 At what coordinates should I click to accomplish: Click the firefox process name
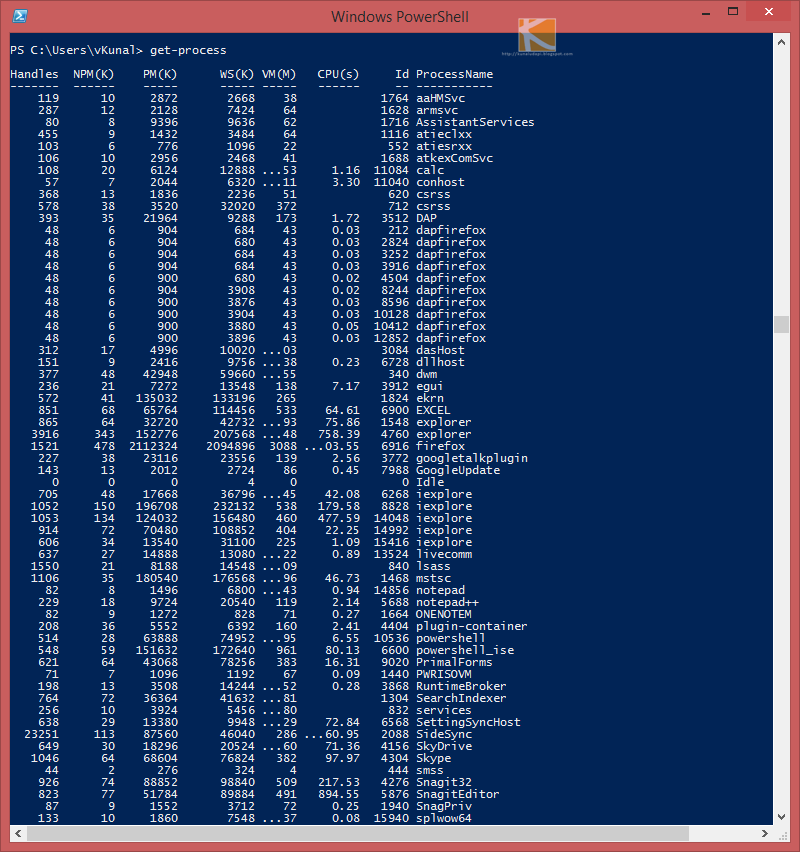click(x=440, y=446)
